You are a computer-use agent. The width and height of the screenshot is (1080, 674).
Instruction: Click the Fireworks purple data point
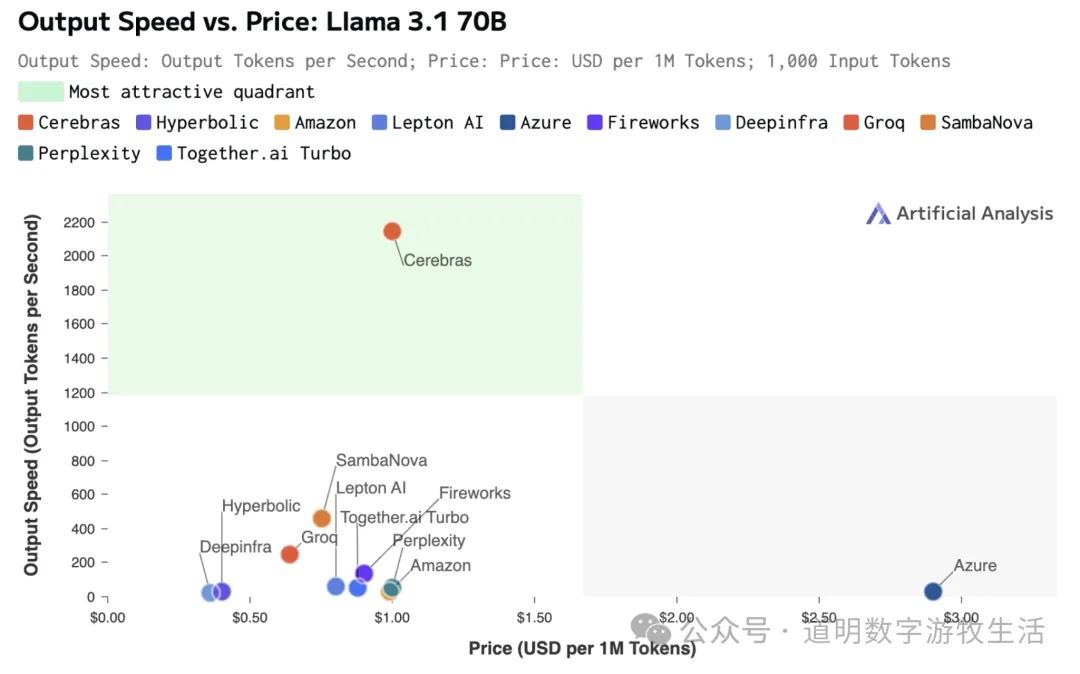click(364, 573)
